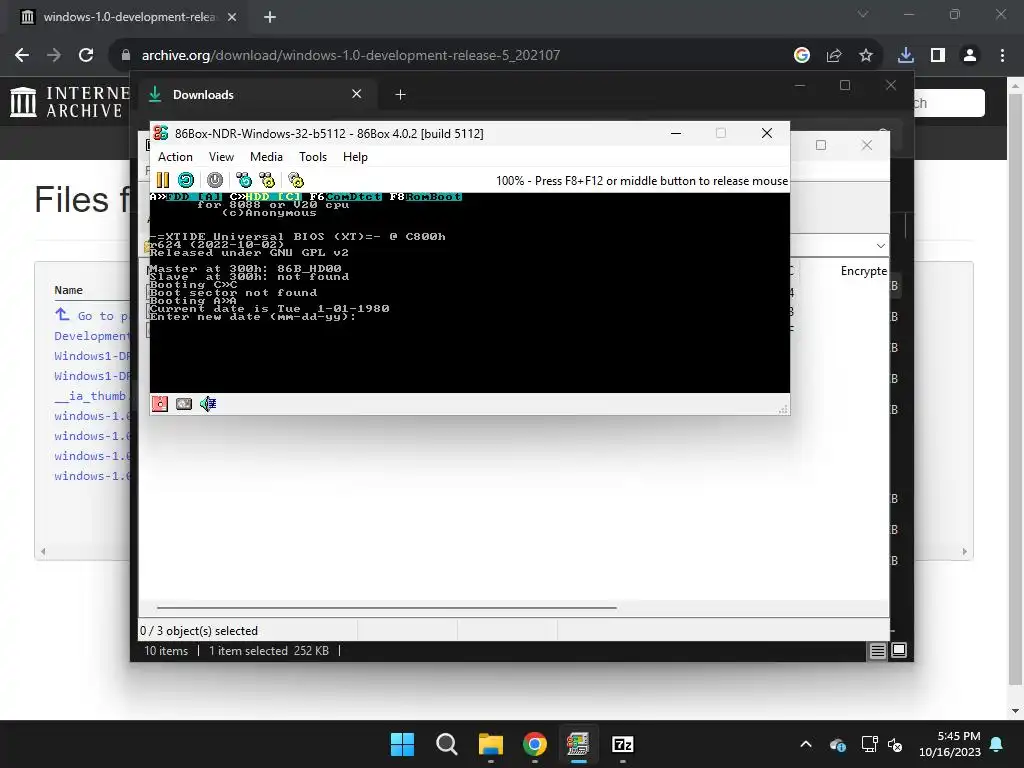Send Ctrl+Alt+Del via 86Box toolbar
Viewport: 1024px width, 768px height.
coord(244,180)
